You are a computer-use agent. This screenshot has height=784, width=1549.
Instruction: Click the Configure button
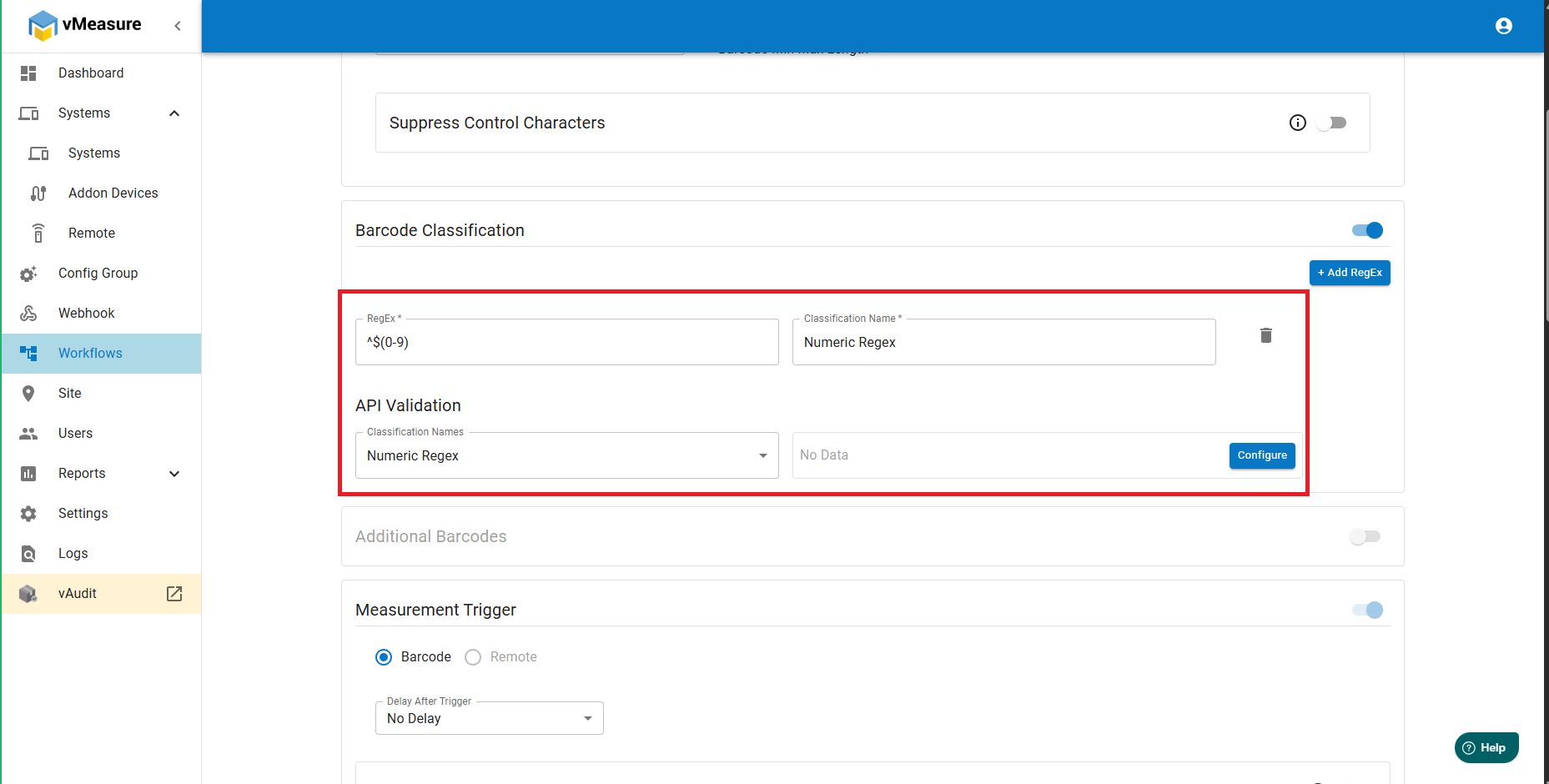pos(1262,455)
